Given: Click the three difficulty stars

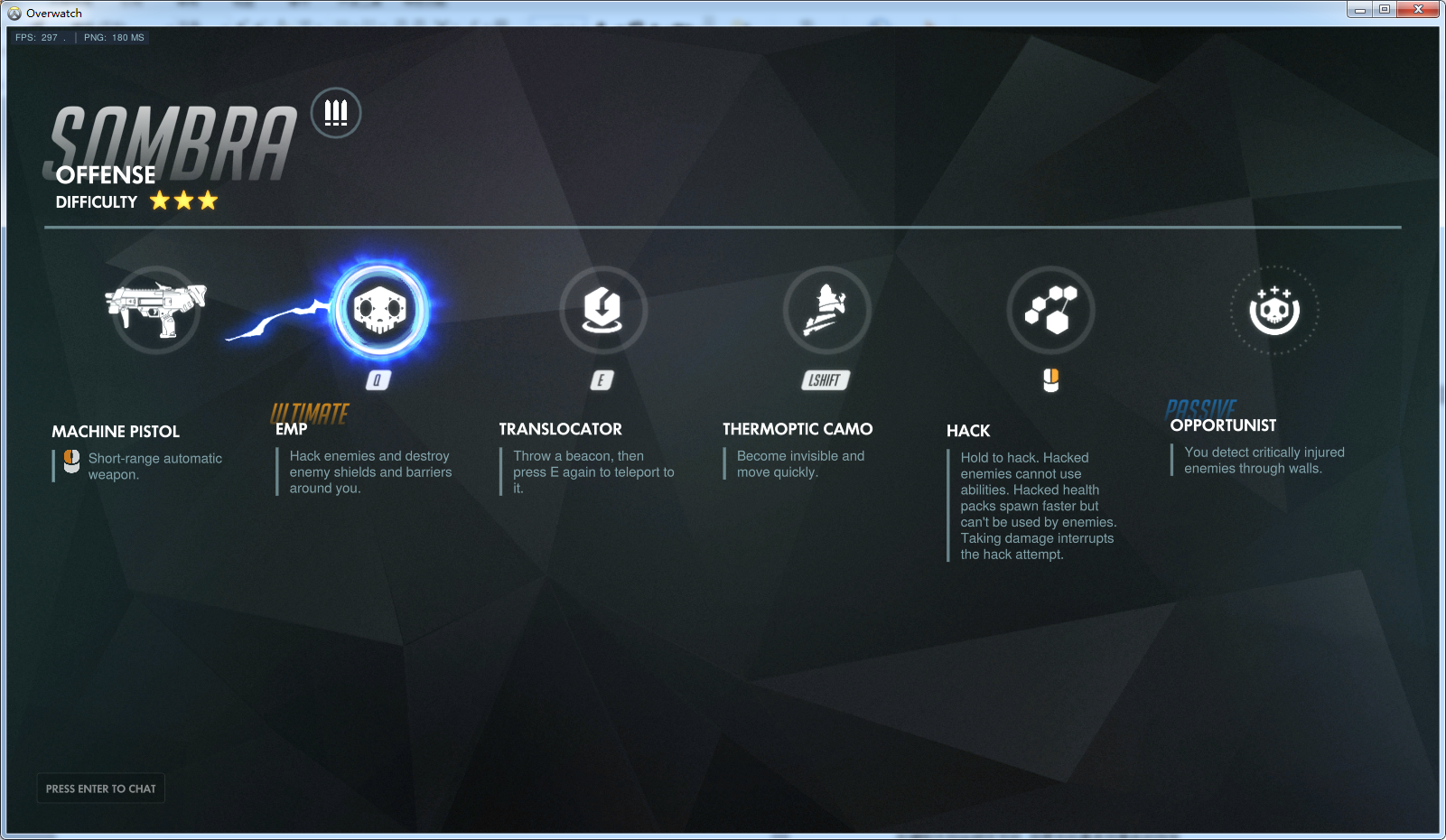Looking at the screenshot, I should pyautogui.click(x=184, y=201).
